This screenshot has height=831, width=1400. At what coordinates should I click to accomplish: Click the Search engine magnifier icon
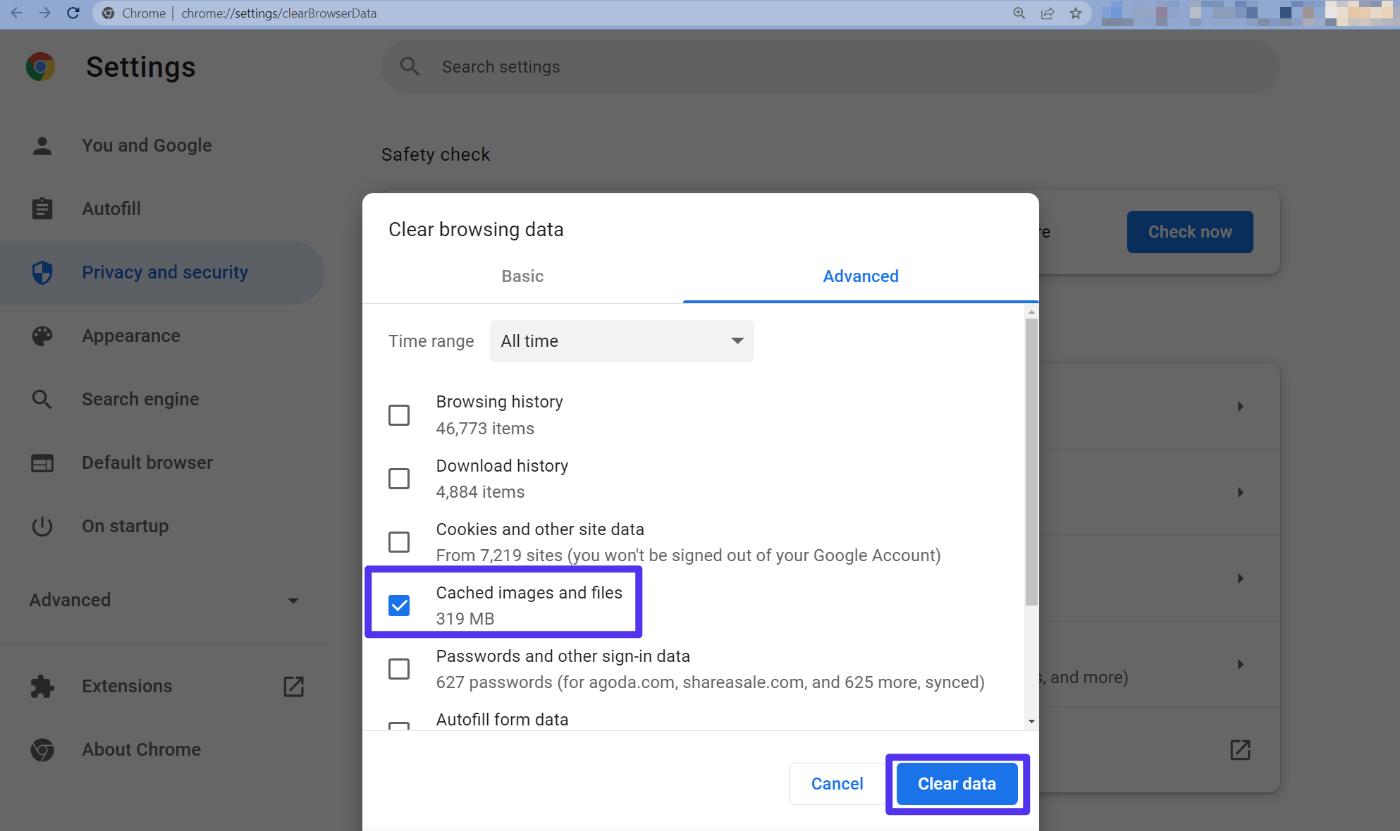(42, 399)
